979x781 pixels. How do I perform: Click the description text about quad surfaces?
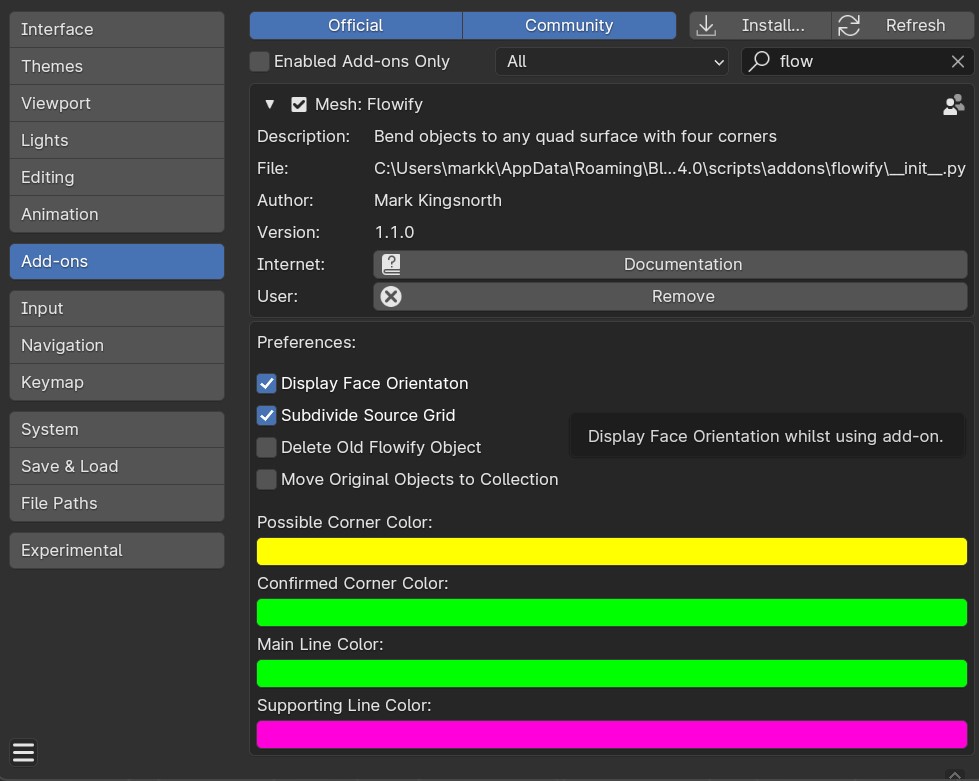click(575, 137)
